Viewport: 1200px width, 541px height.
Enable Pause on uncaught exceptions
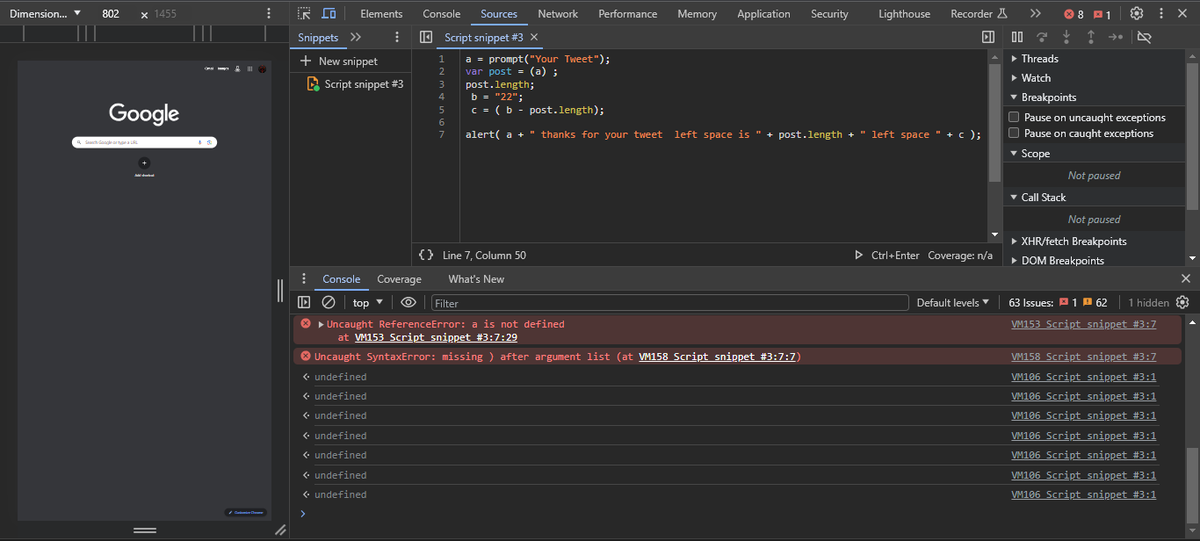pos(1015,117)
